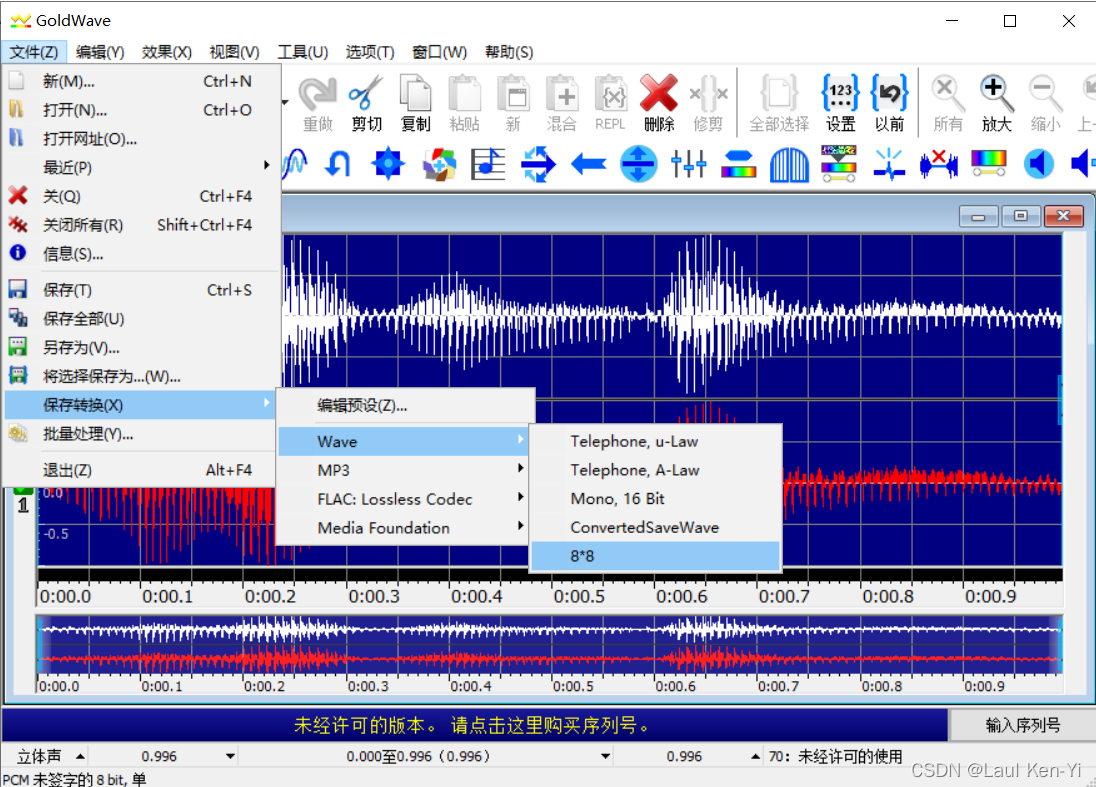This screenshot has height=787, width=1096.
Task: Choose Save As (另存为) from File menu
Action: (x=142, y=347)
